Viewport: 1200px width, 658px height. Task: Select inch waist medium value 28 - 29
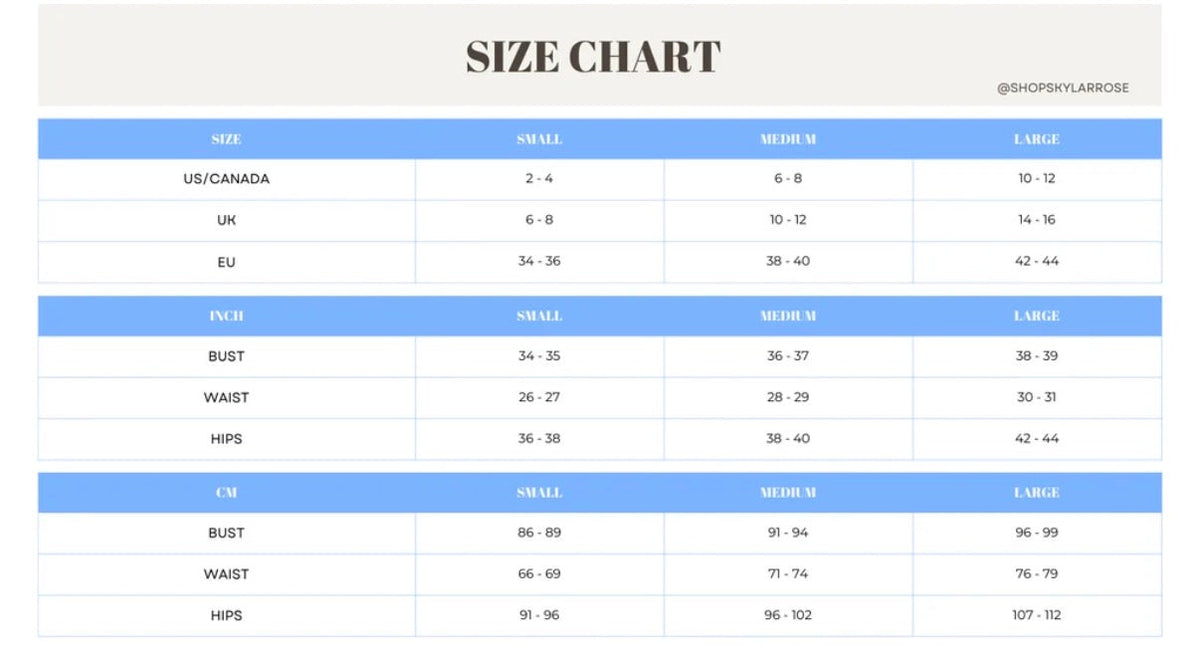click(x=788, y=397)
